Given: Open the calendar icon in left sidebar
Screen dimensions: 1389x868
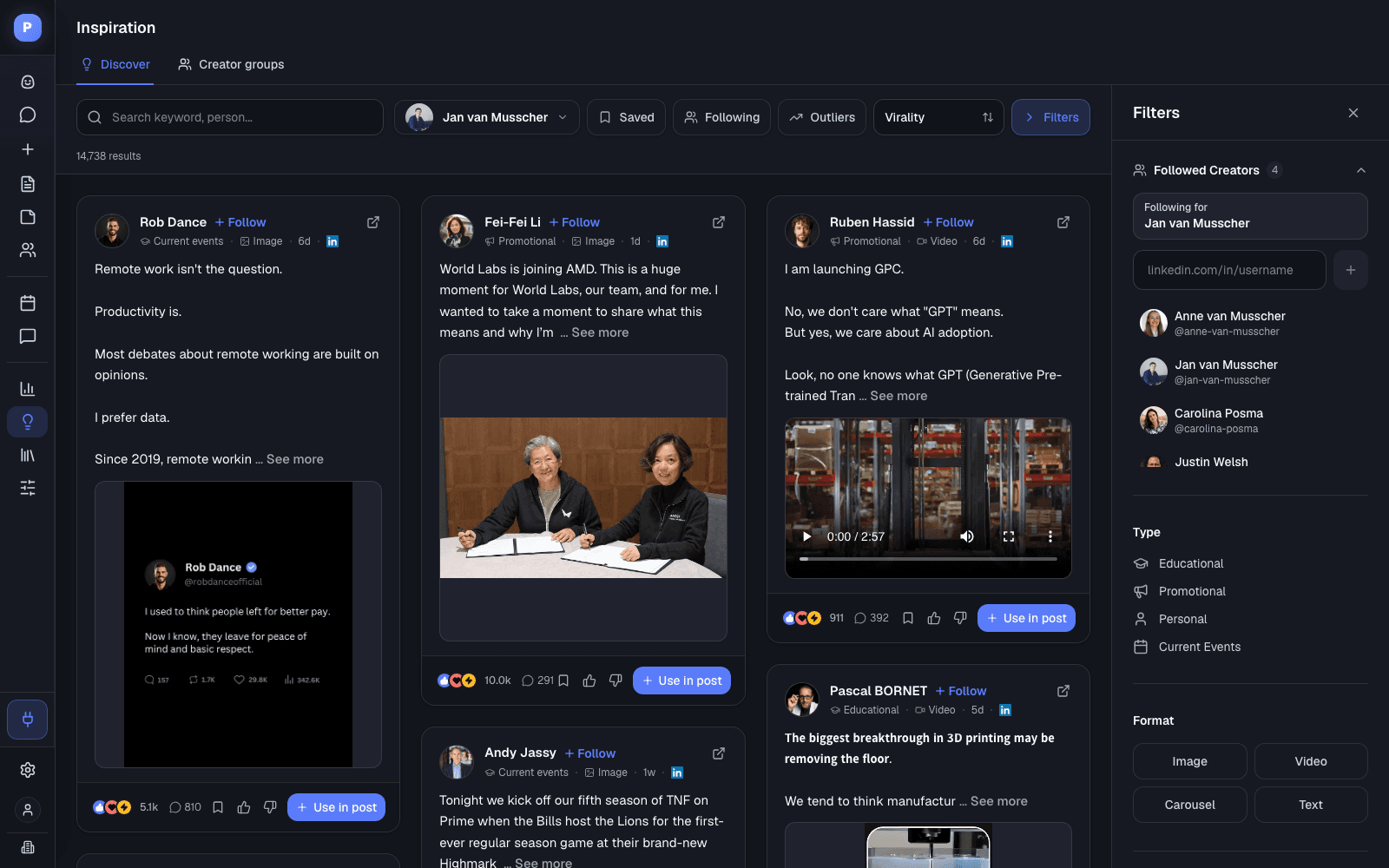Looking at the screenshot, I should (28, 303).
